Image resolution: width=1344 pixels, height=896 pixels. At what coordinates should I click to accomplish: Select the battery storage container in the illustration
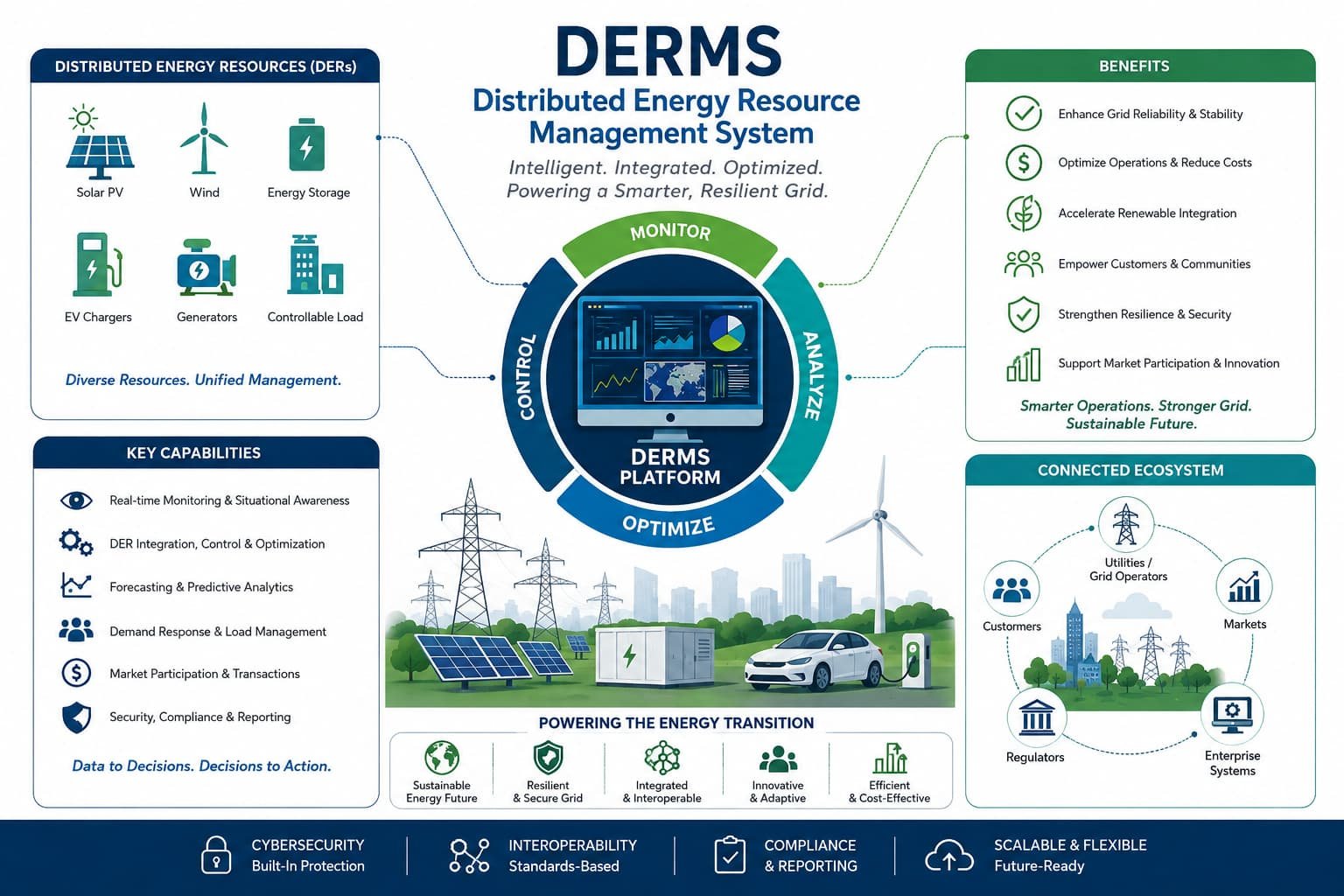click(654, 657)
